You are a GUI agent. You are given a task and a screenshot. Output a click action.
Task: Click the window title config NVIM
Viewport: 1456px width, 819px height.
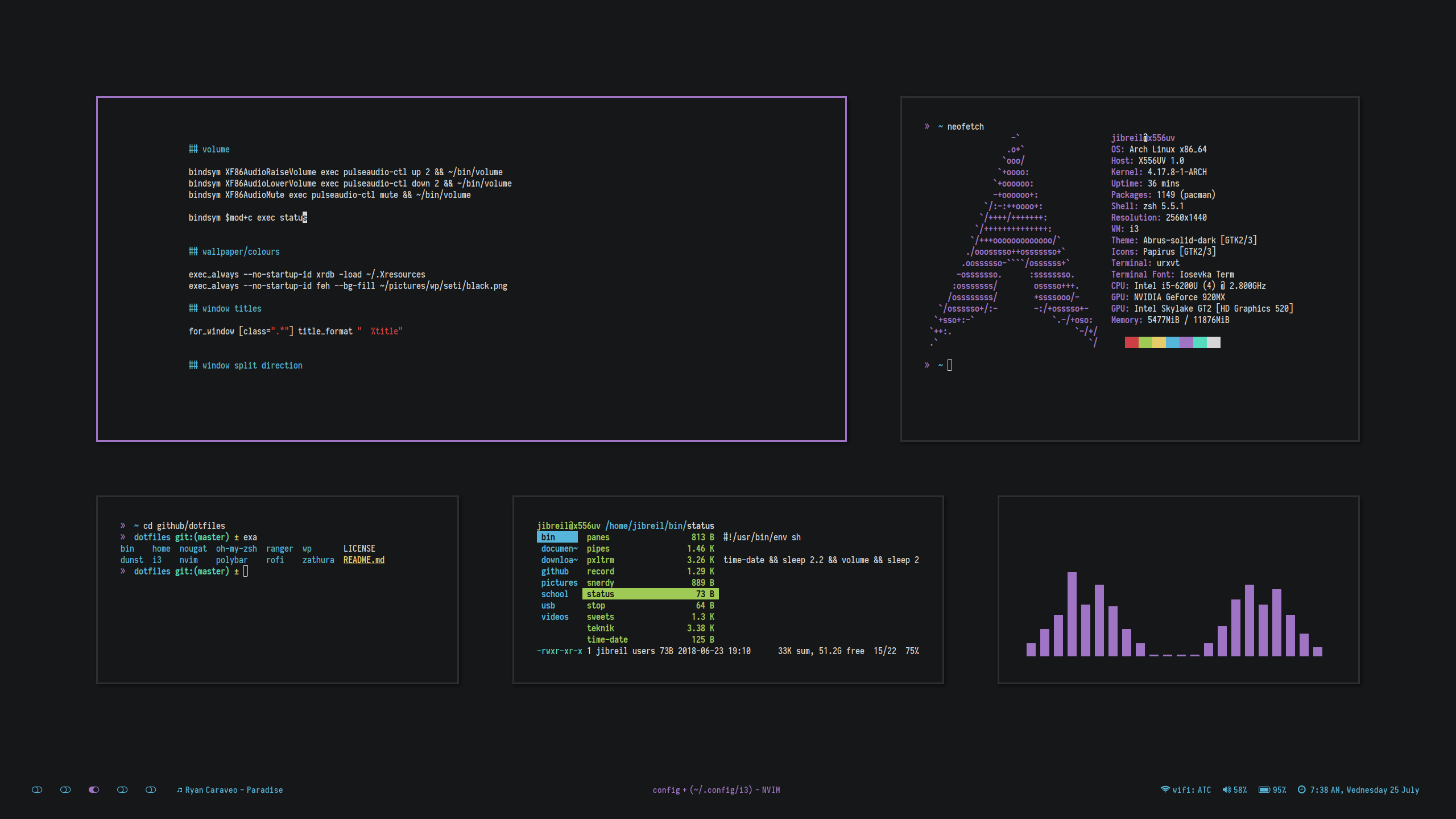pos(716,790)
